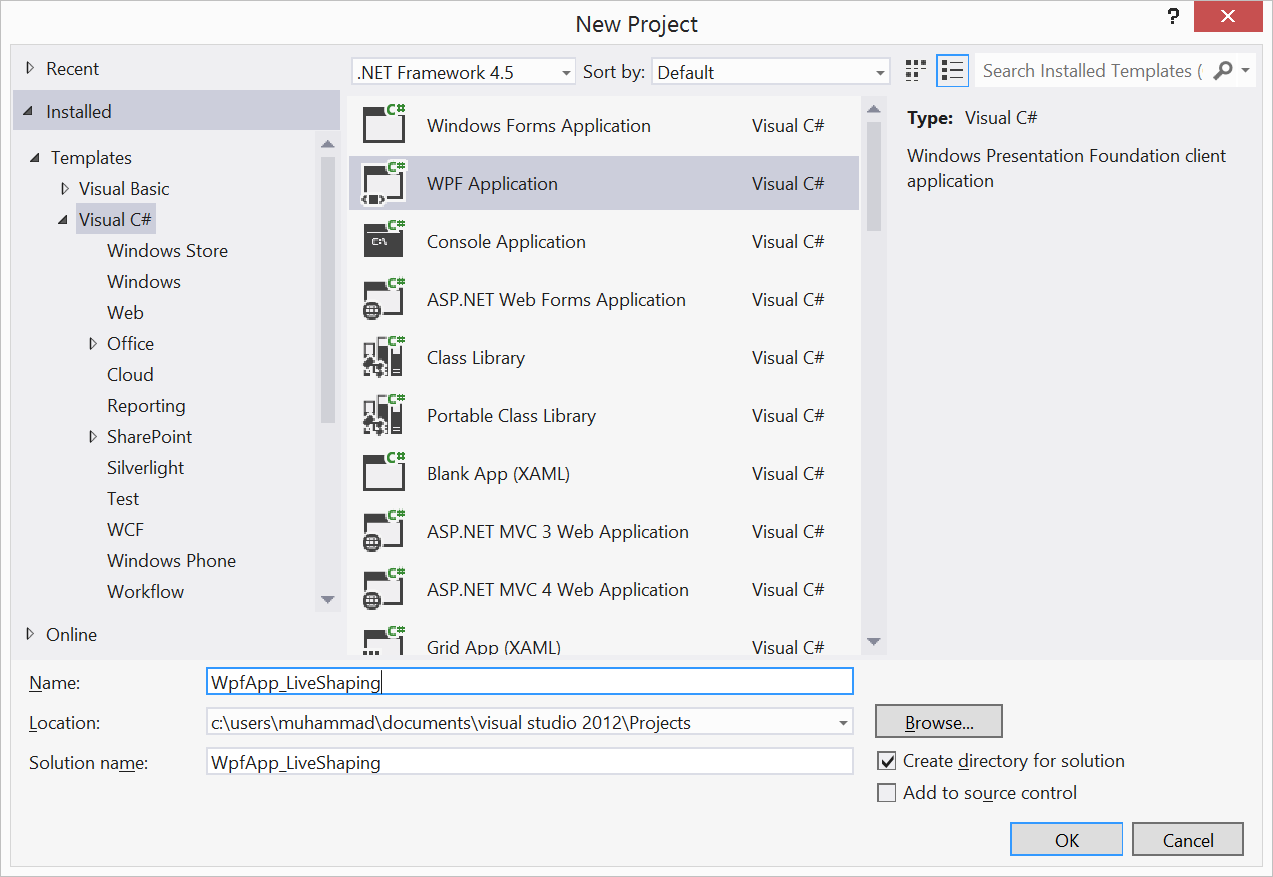Confirm project creation with OK
1273x877 pixels.
point(1065,839)
